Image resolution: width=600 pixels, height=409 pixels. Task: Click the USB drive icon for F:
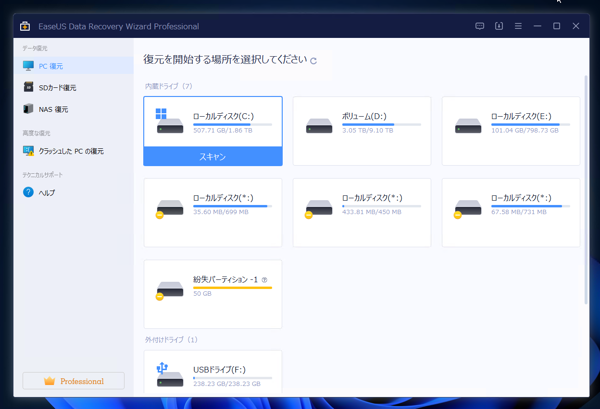coord(170,374)
